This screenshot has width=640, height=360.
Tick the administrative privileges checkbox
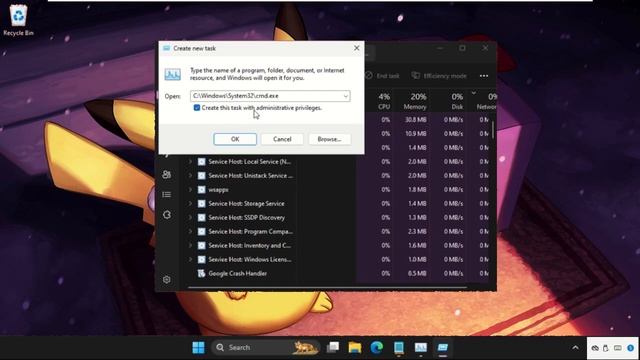pyautogui.click(x=197, y=108)
